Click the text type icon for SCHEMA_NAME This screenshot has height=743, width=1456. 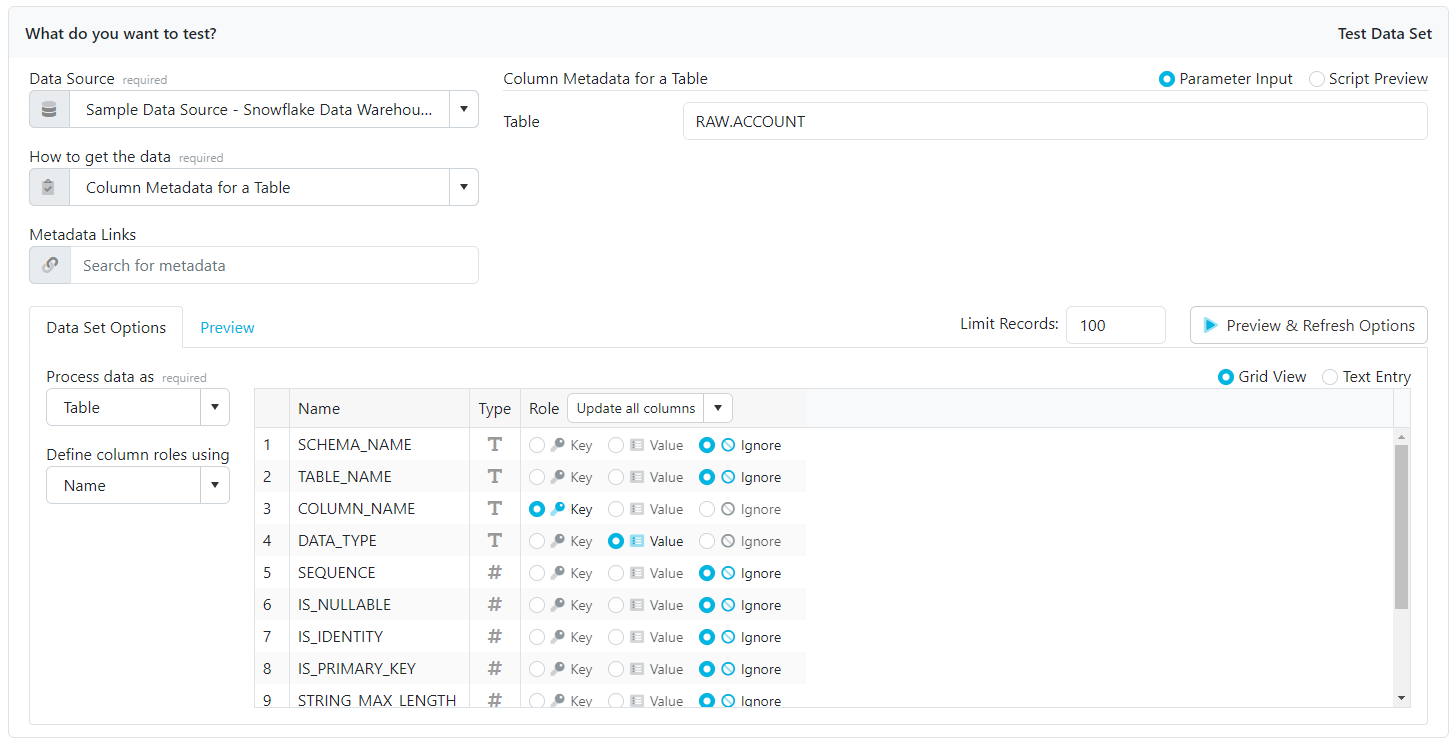(x=494, y=445)
